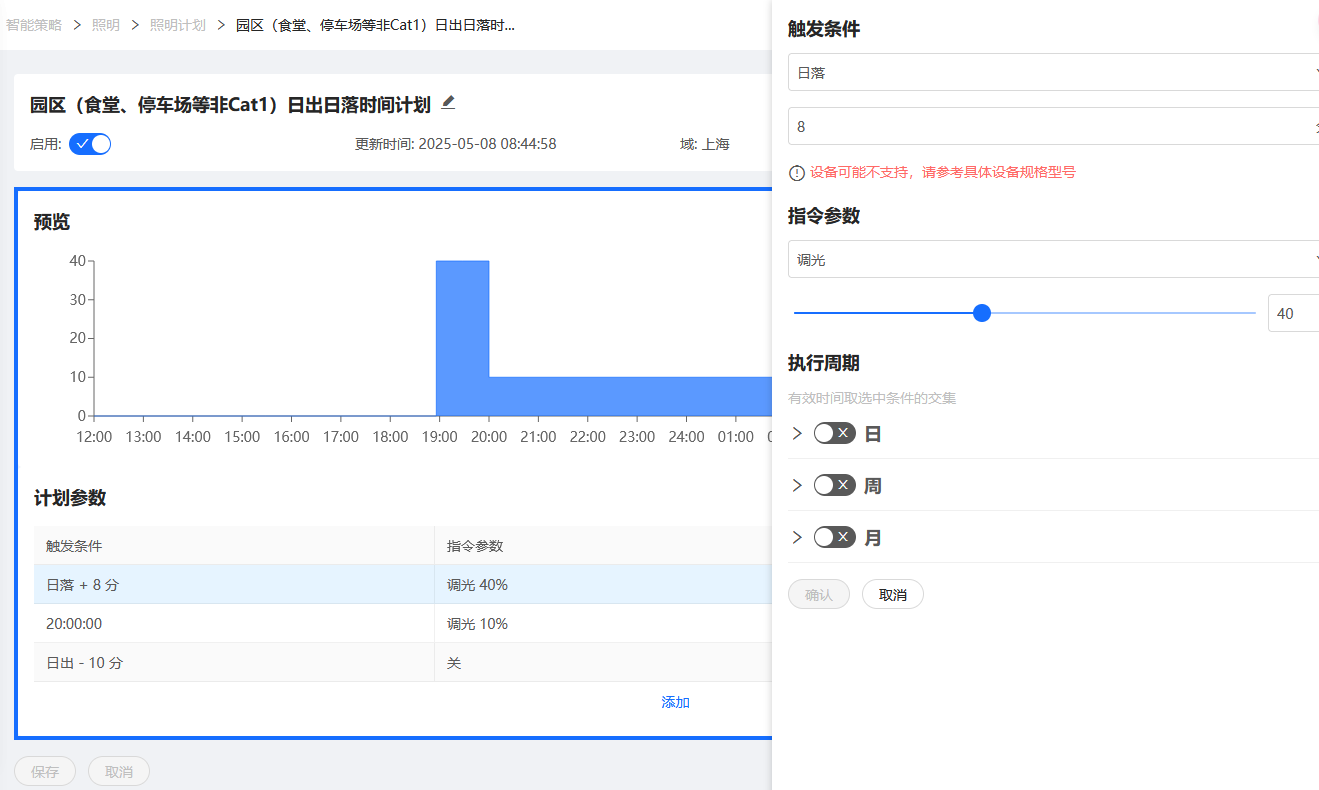
Task: Toggle the 启用 switch off
Action: (x=90, y=144)
